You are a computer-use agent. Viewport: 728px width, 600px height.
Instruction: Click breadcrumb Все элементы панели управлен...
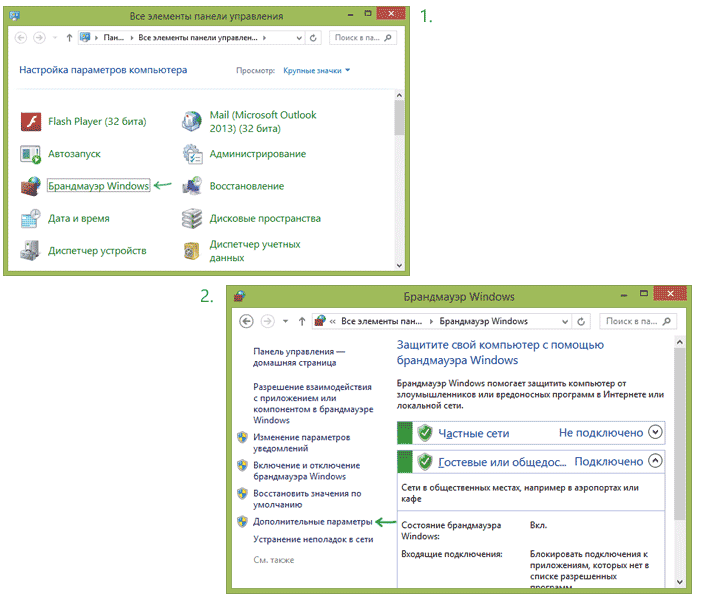coord(198,38)
